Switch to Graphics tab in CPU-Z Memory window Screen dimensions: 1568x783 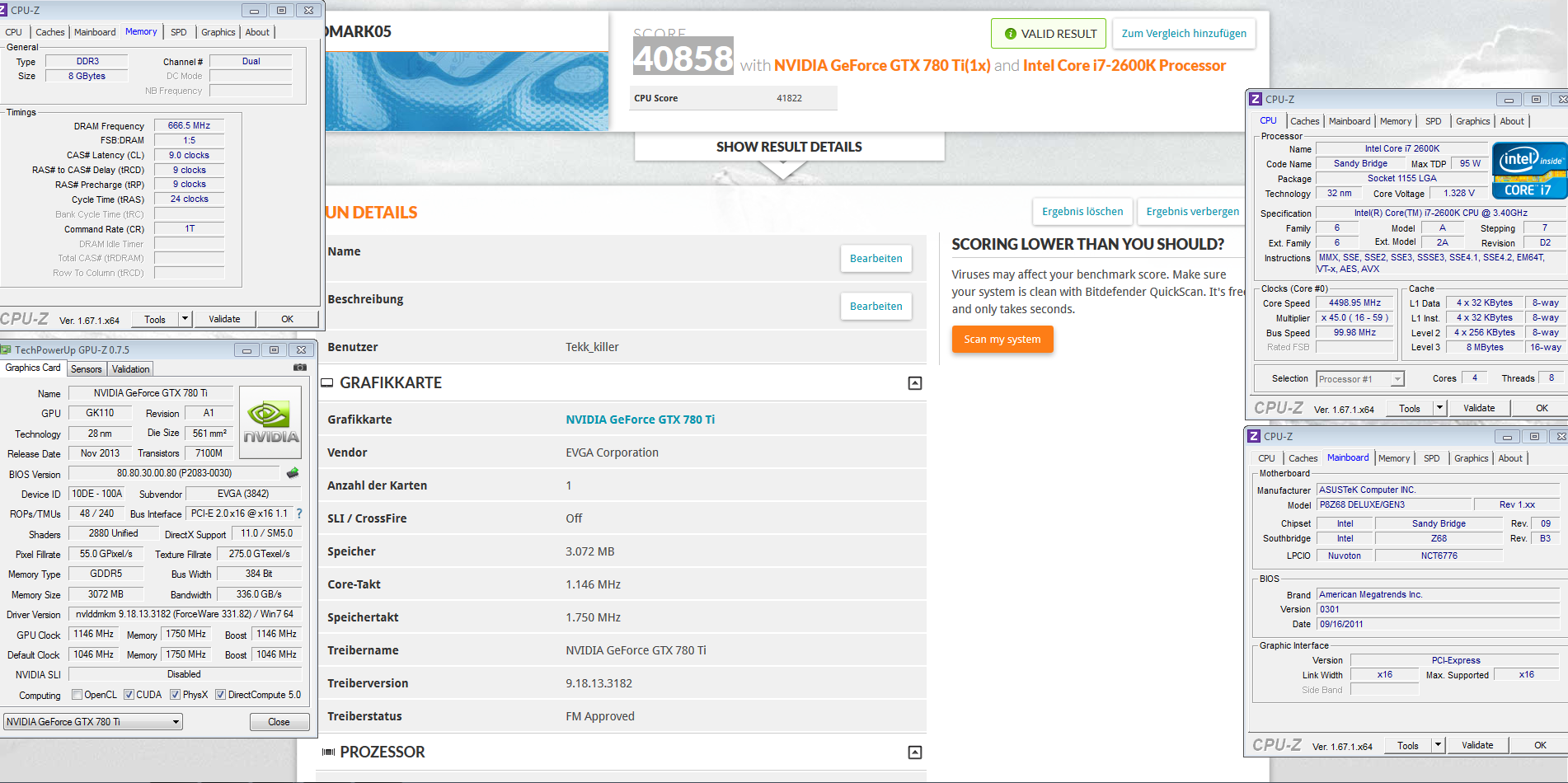coord(218,32)
